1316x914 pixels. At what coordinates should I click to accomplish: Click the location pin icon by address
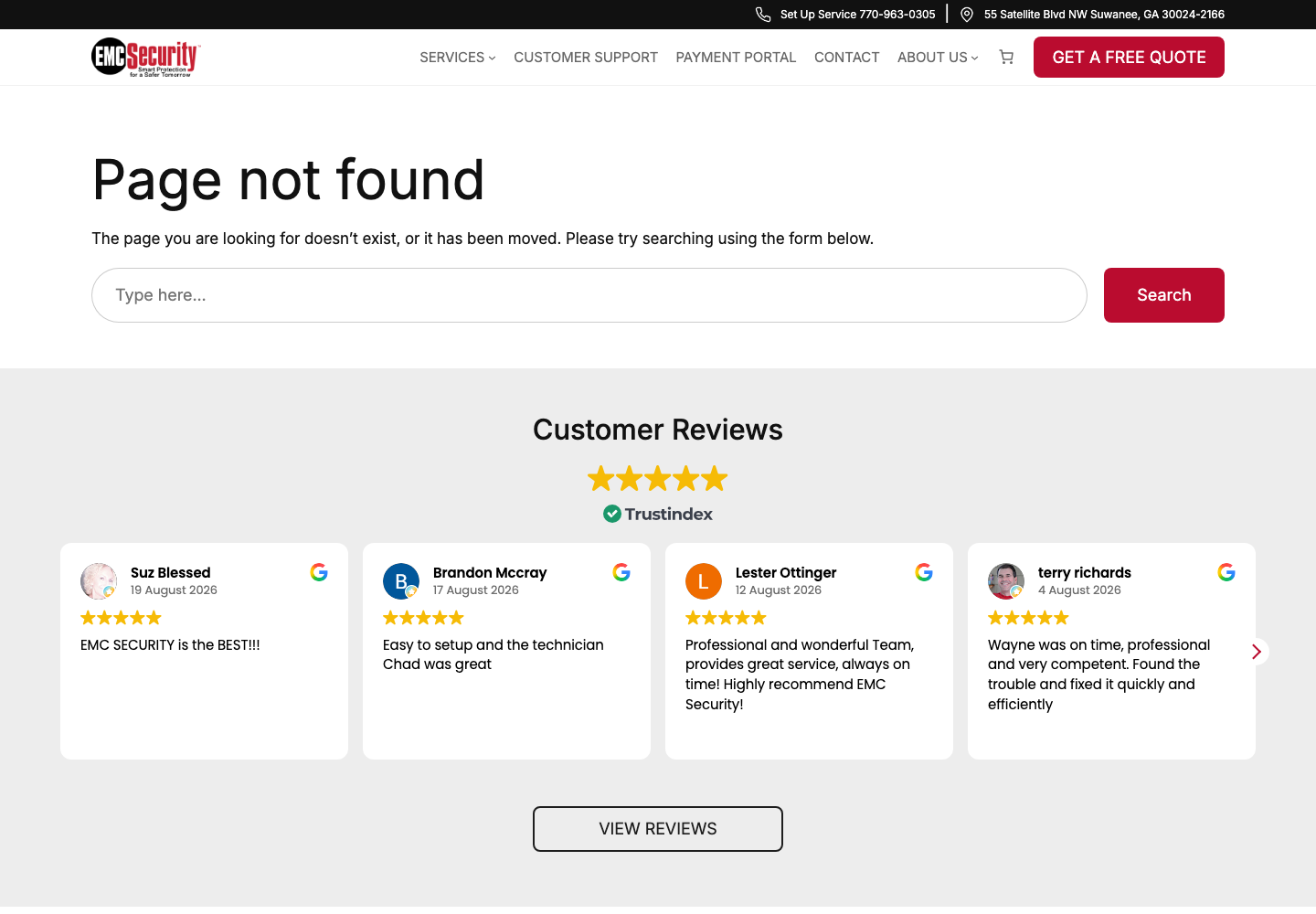click(967, 15)
